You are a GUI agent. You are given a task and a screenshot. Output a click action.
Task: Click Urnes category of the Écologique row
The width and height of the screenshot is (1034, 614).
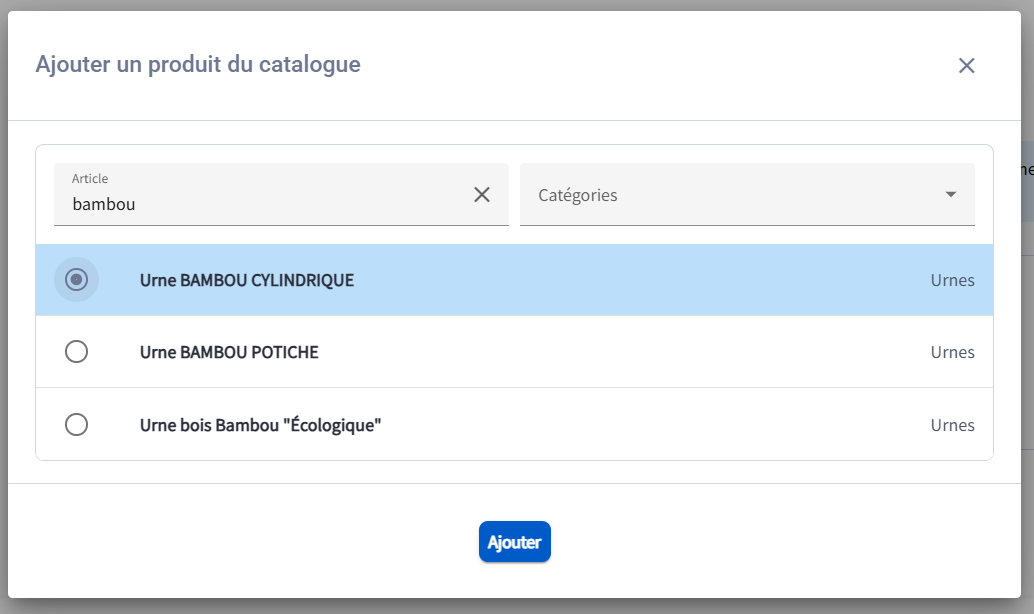tap(952, 426)
